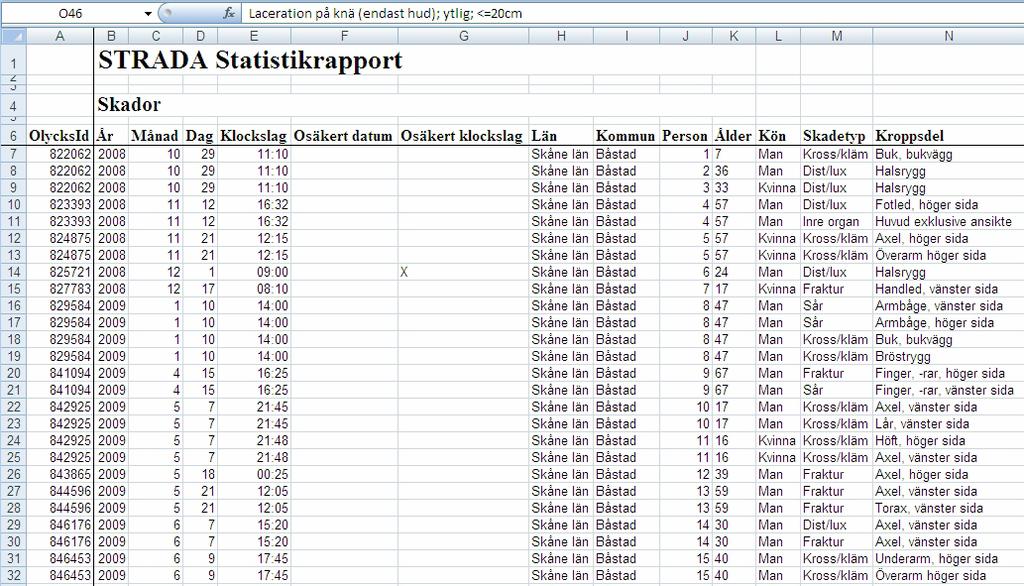This screenshot has width=1024, height=586.
Task: Click cell with OlycksId 843865
Action: pos(60,474)
